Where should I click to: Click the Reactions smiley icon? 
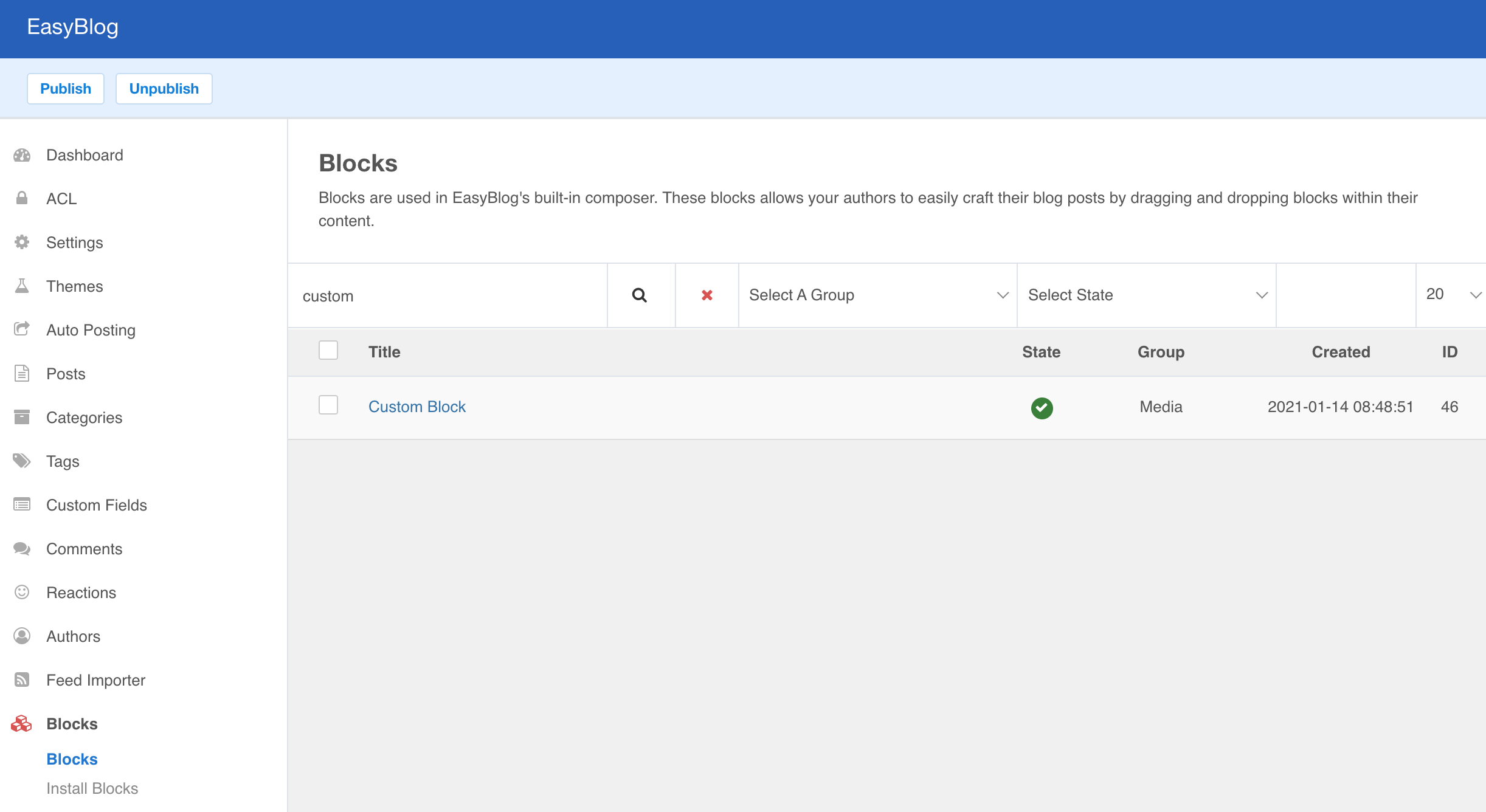[22, 592]
